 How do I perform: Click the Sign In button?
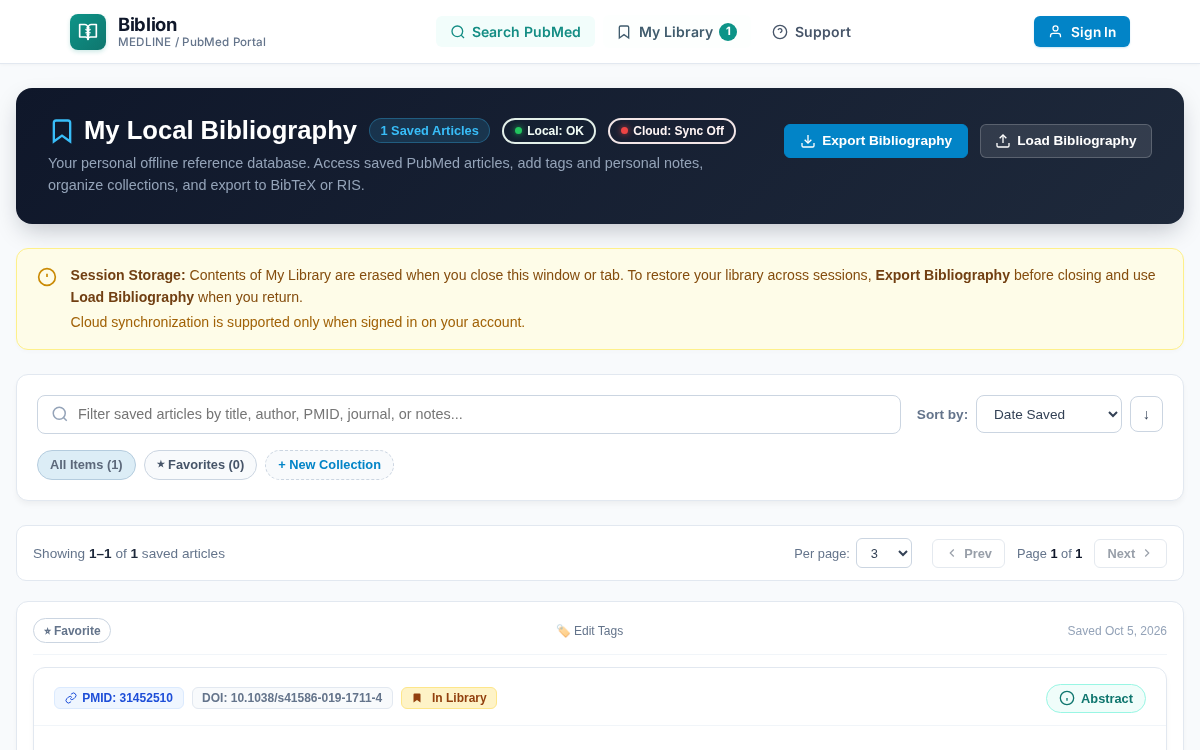pyautogui.click(x=1082, y=32)
